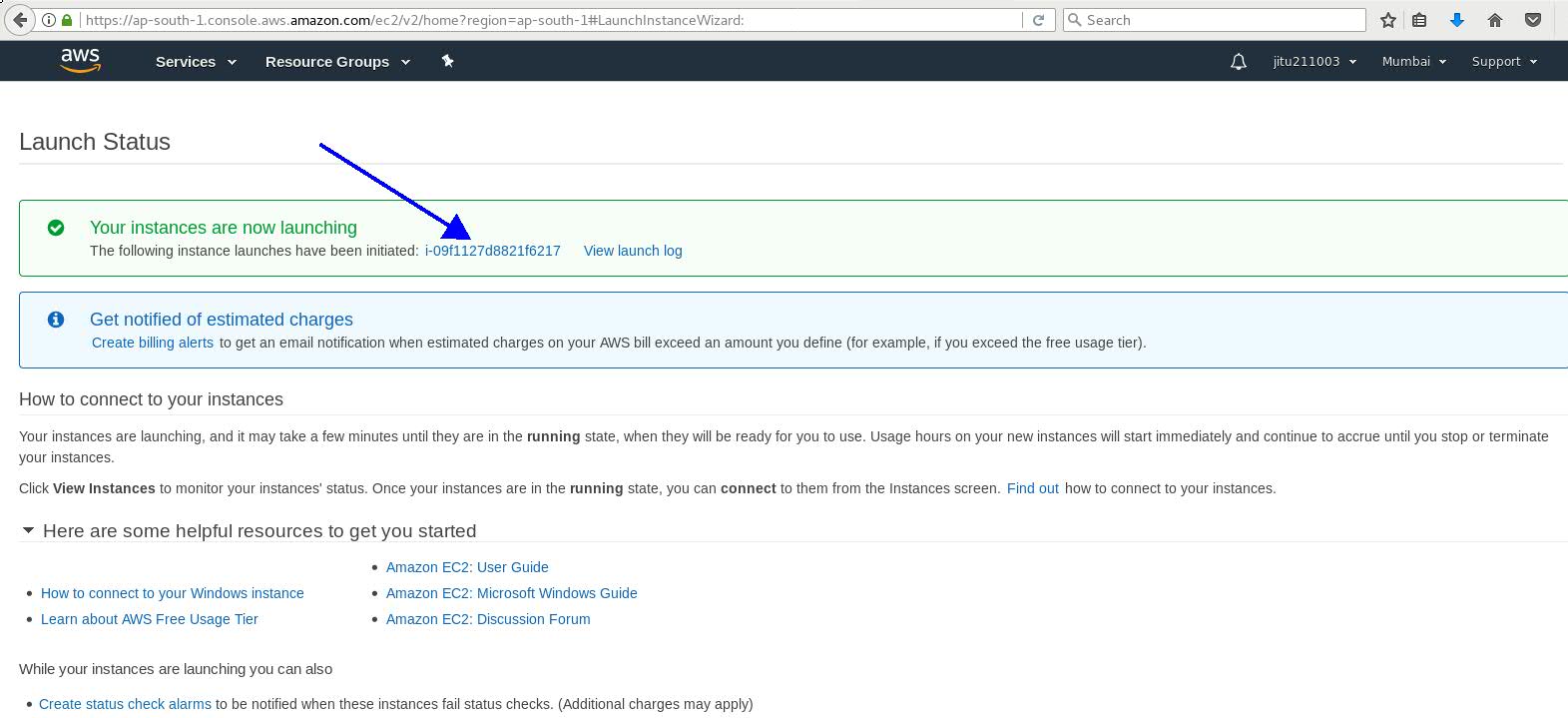
Task: Reload the page with the refresh icon
Action: coord(1038,20)
